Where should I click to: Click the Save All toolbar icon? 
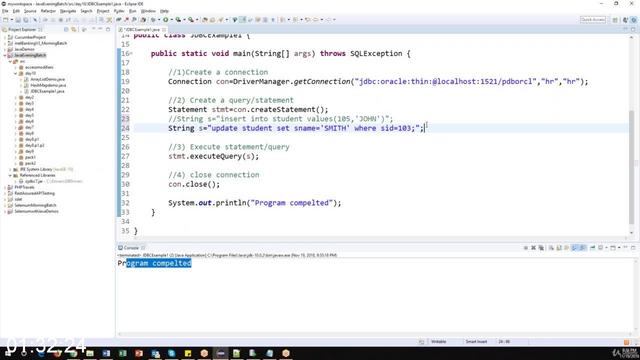(x=25, y=20)
